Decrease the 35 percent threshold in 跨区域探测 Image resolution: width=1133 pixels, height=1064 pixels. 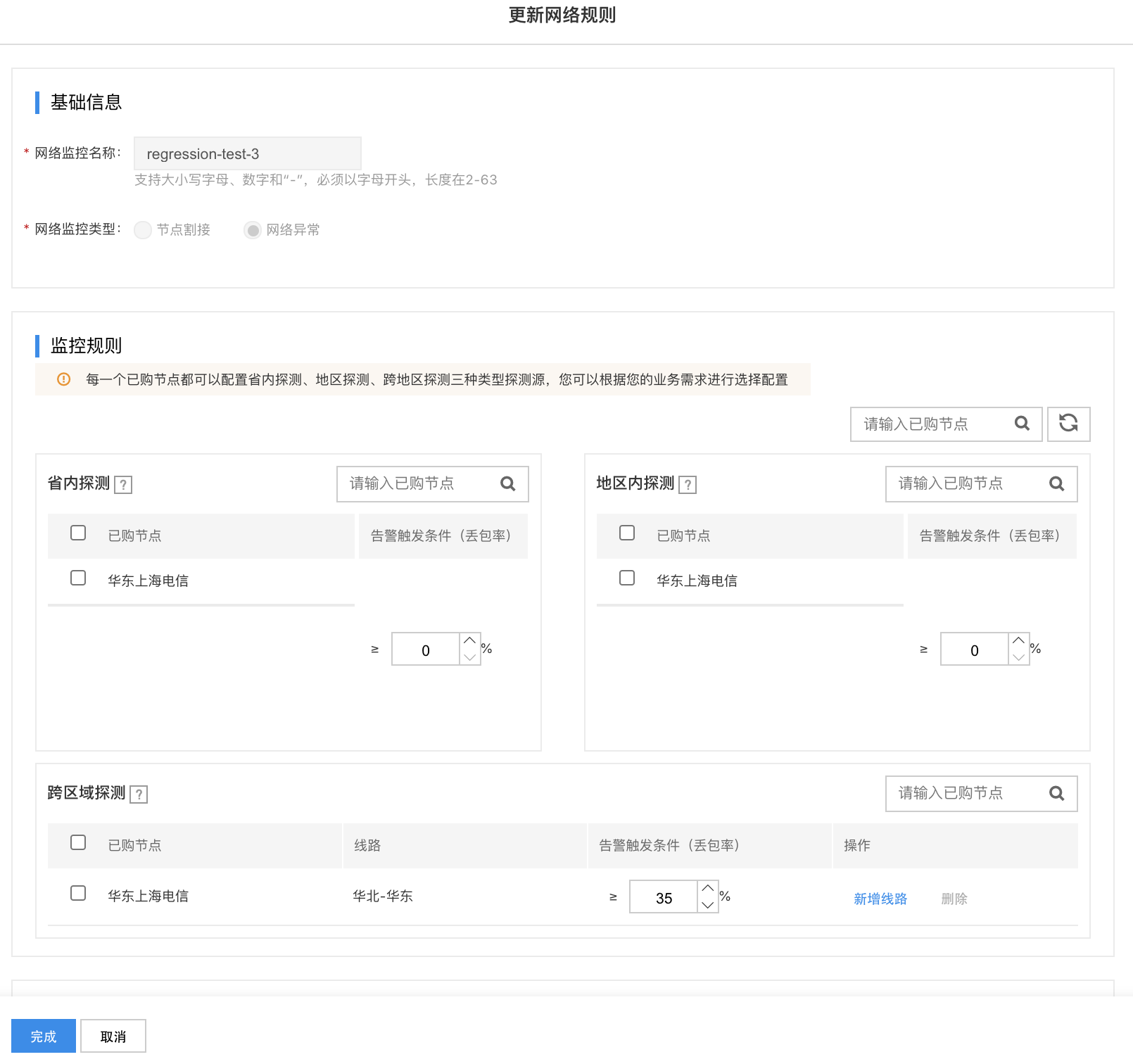point(707,905)
